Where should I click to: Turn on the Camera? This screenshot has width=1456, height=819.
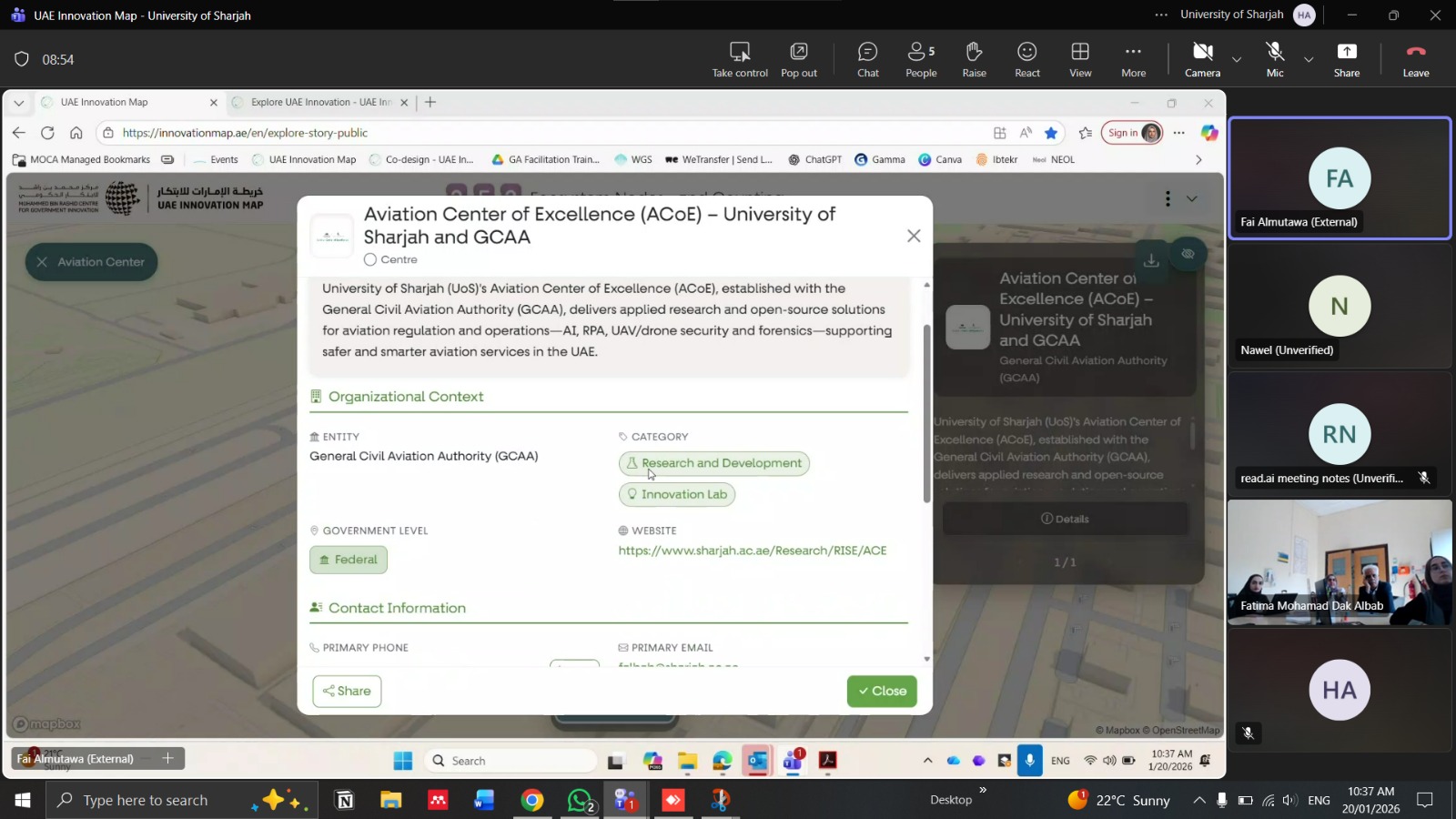tap(1202, 59)
